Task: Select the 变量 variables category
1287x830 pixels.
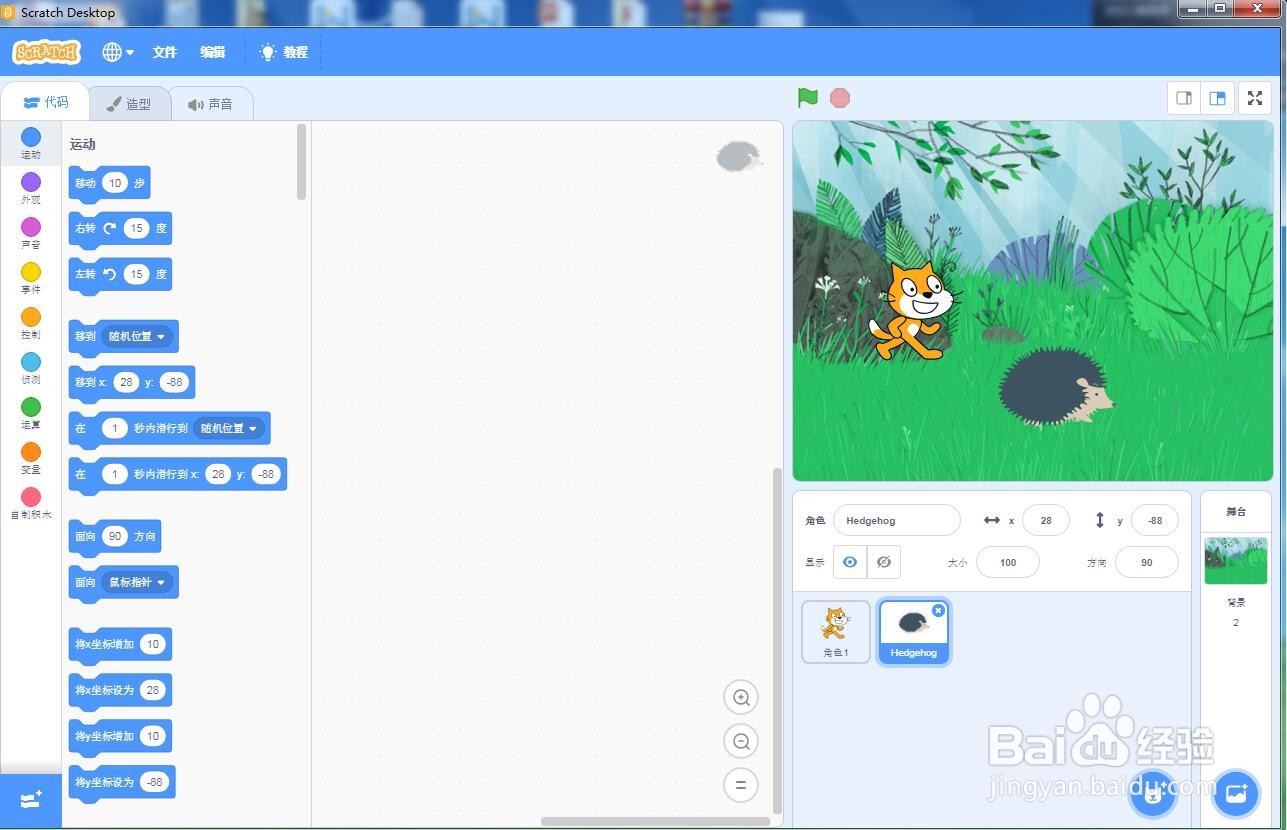Action: click(x=31, y=458)
